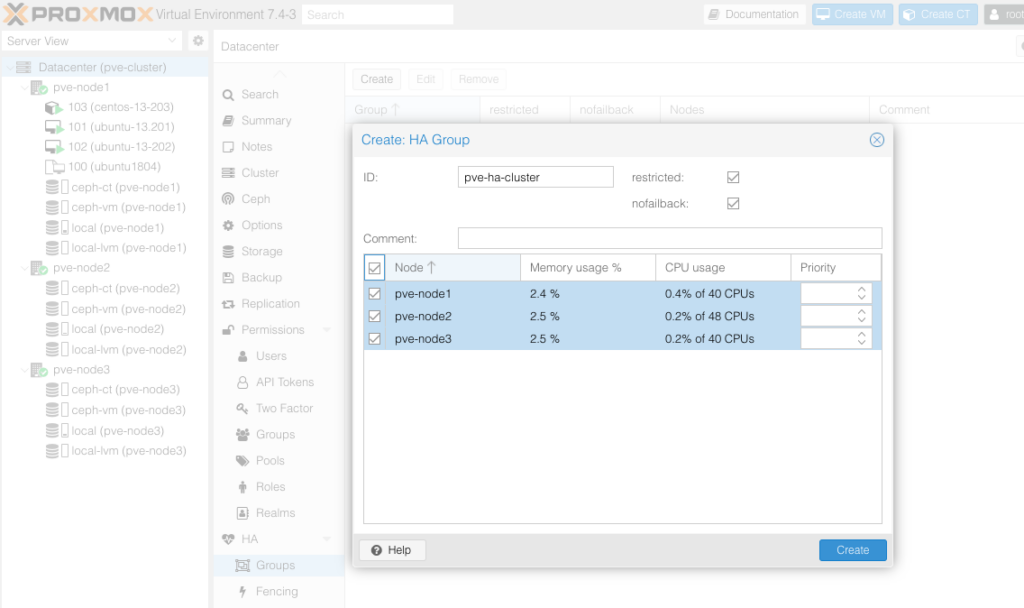Click the tree settings gear icon
Screen dimensions: 1024x608
tap(198, 40)
